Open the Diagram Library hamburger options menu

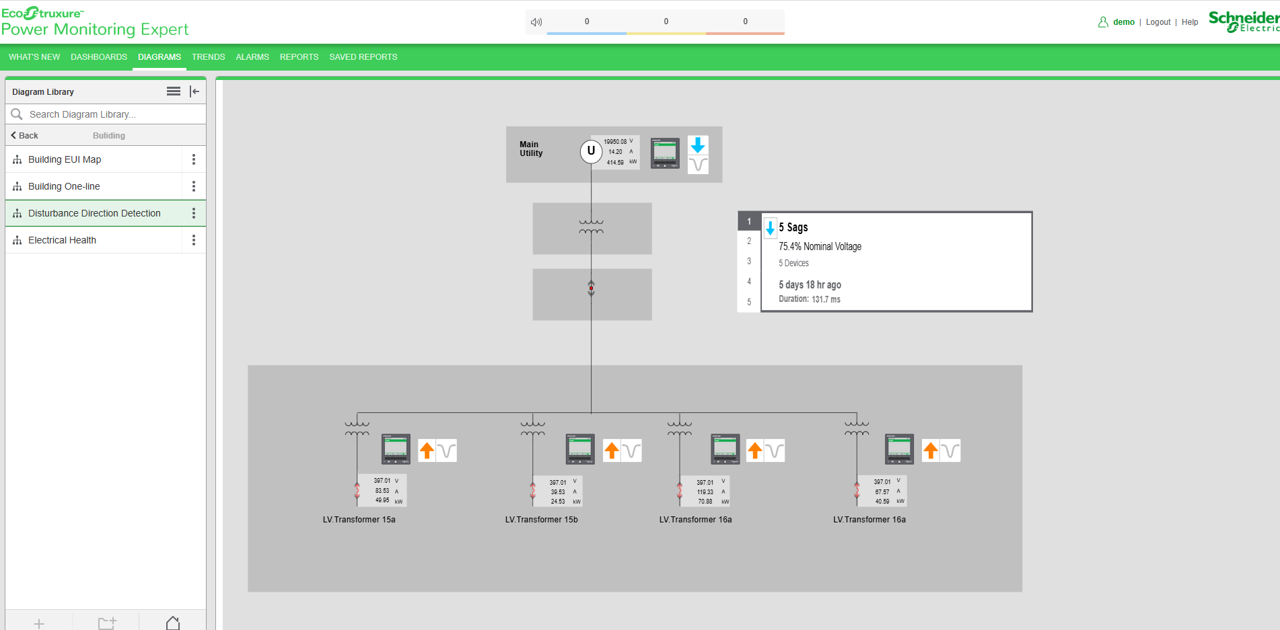[173, 91]
